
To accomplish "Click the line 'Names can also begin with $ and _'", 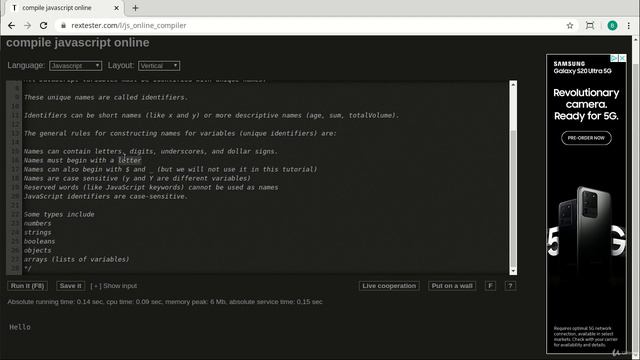I will click(x=170, y=169).
